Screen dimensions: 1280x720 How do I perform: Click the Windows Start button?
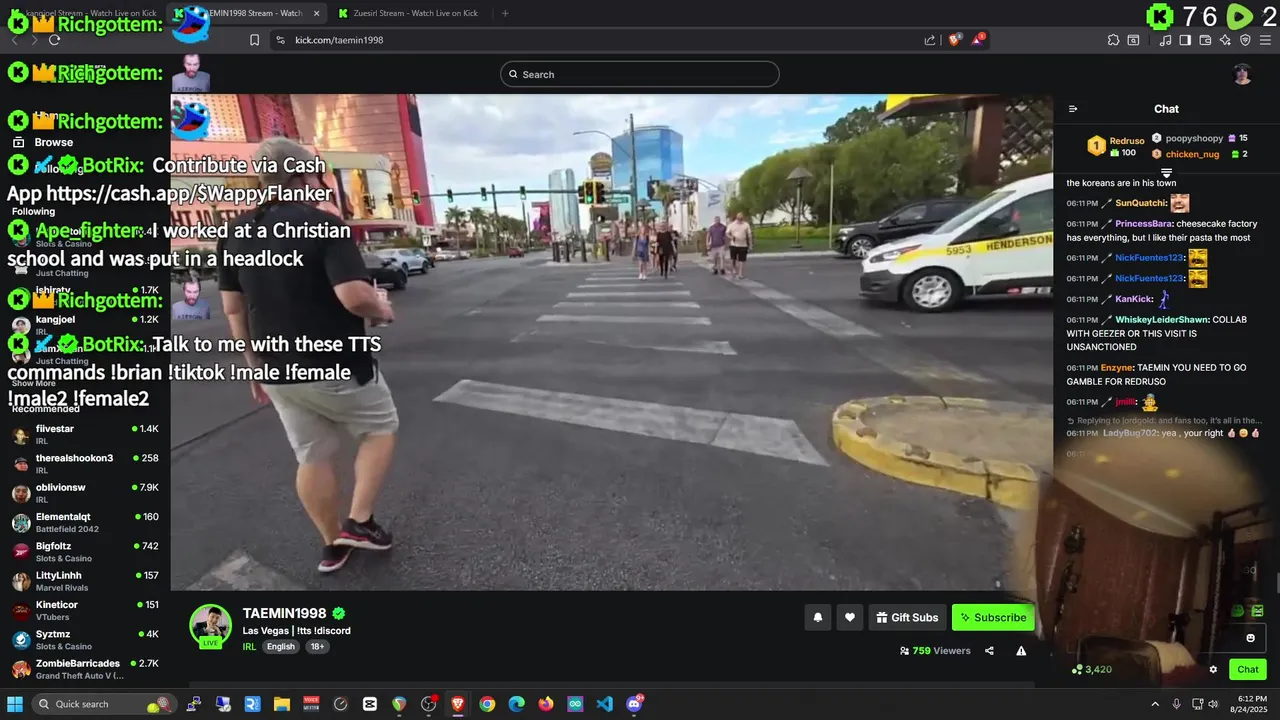coord(15,704)
